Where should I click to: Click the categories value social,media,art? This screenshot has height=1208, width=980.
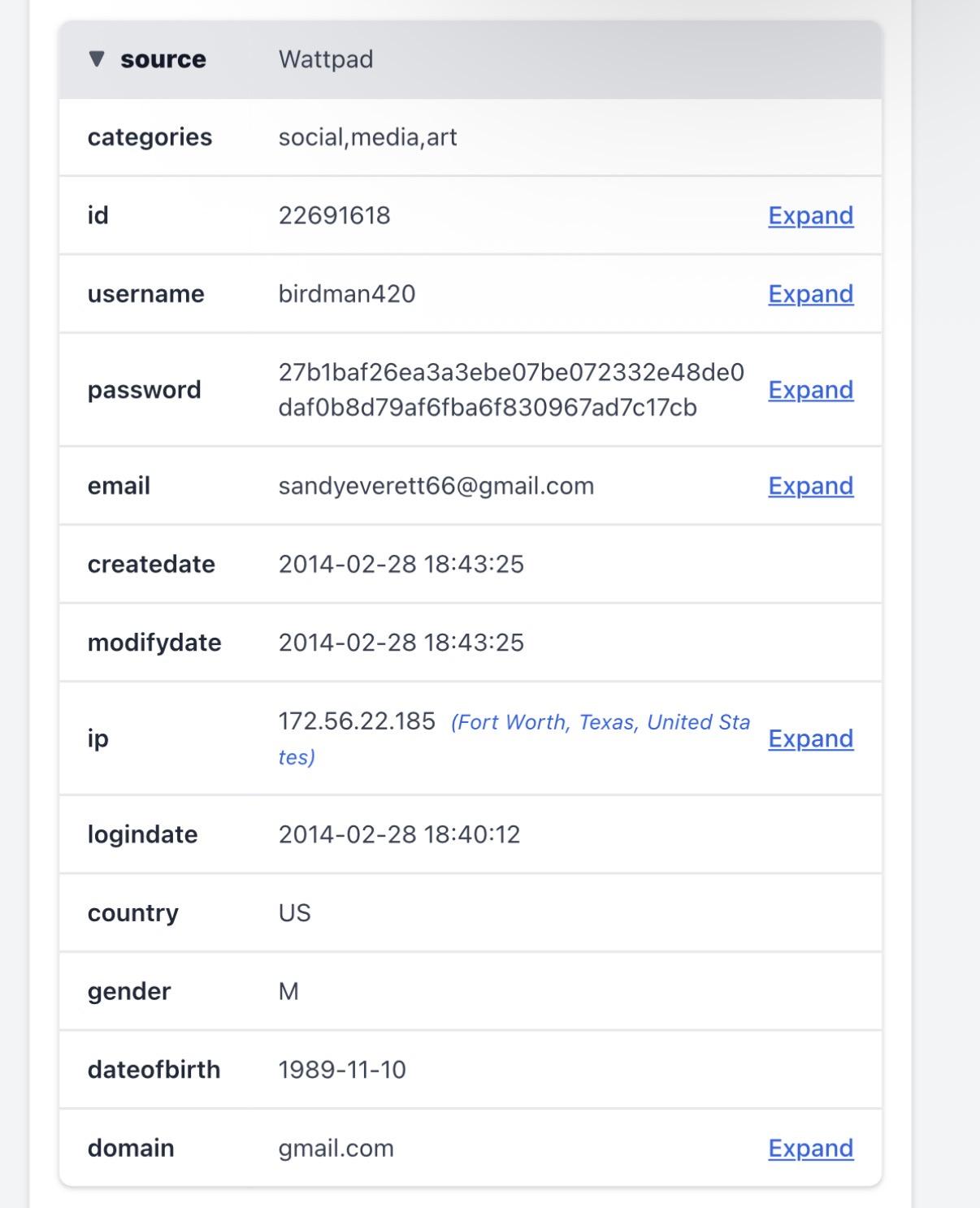[367, 137]
